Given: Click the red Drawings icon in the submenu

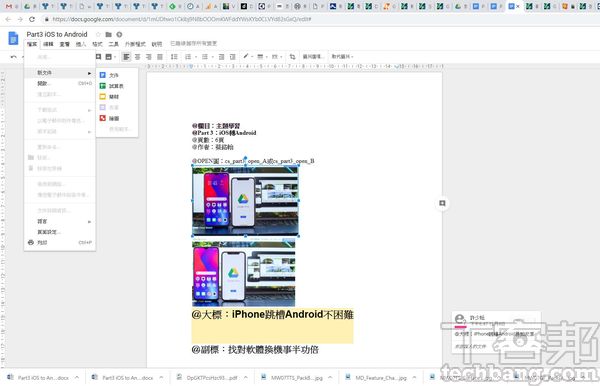Looking at the screenshot, I should (103, 118).
